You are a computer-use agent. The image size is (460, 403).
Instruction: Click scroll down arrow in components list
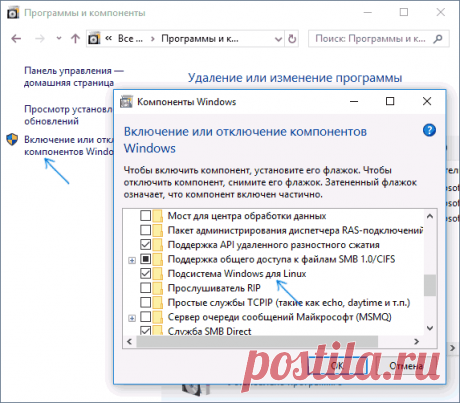[x=430, y=328]
